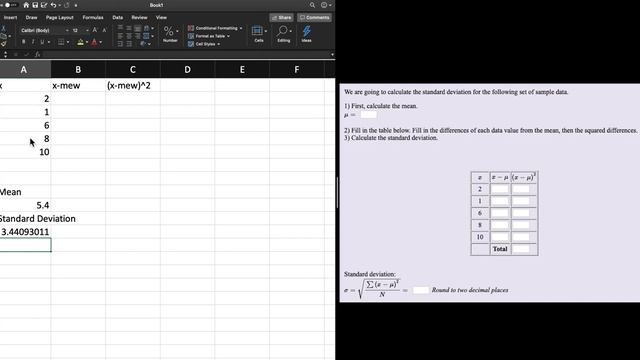
Task: Click the Middle Align icon
Action: (129, 28)
